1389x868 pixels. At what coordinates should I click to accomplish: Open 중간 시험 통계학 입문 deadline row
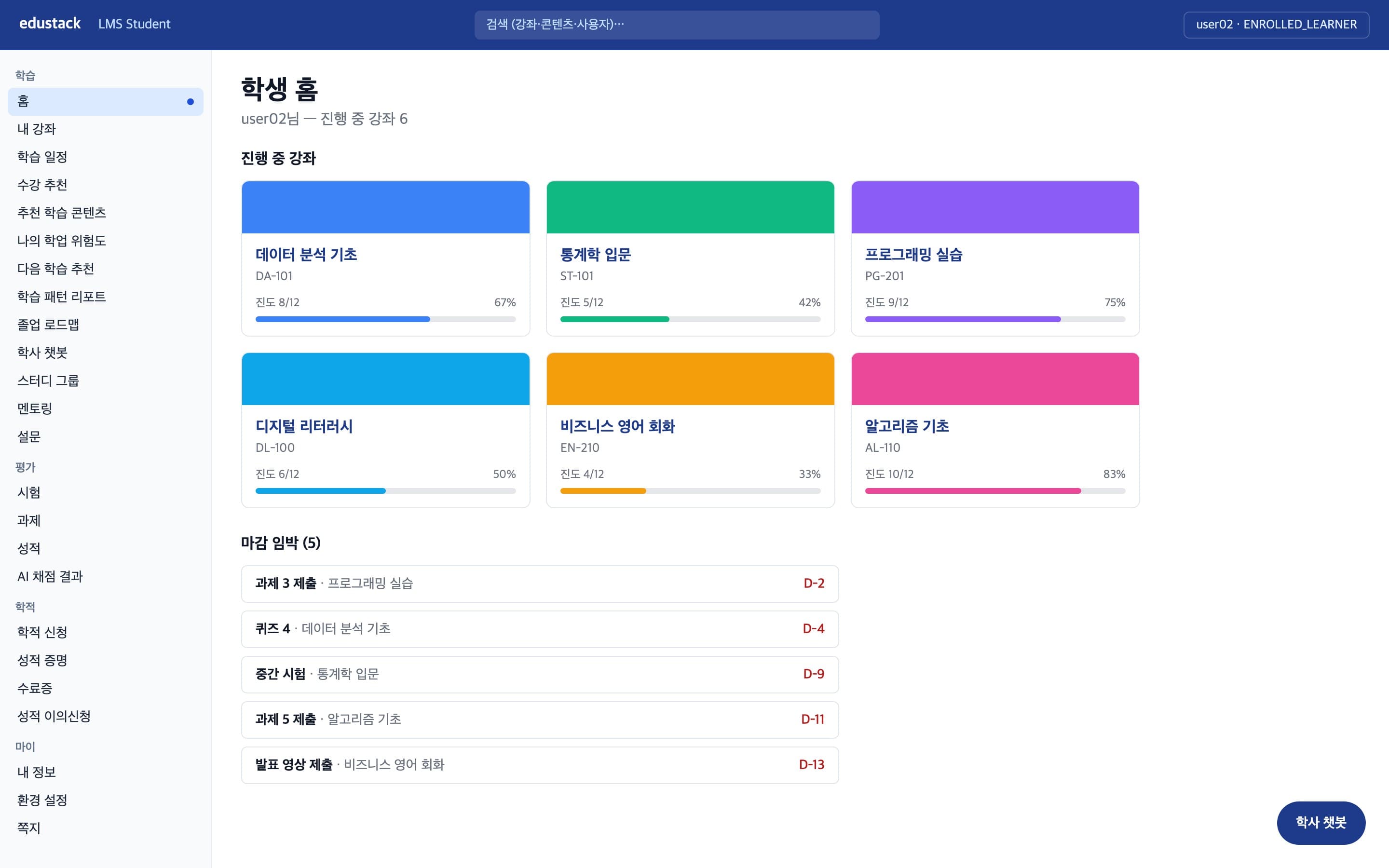540,675
